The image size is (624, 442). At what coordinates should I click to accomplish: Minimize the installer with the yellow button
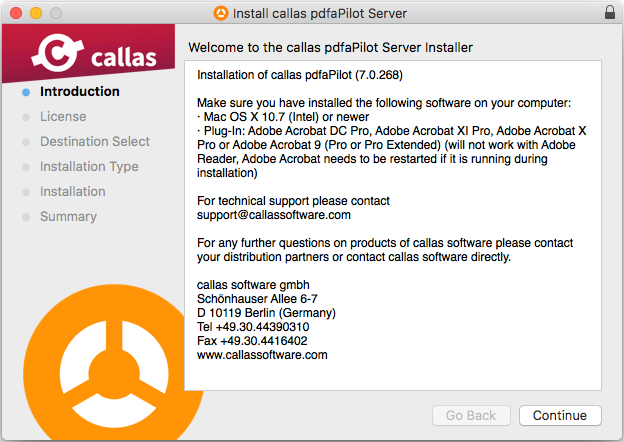36,13
